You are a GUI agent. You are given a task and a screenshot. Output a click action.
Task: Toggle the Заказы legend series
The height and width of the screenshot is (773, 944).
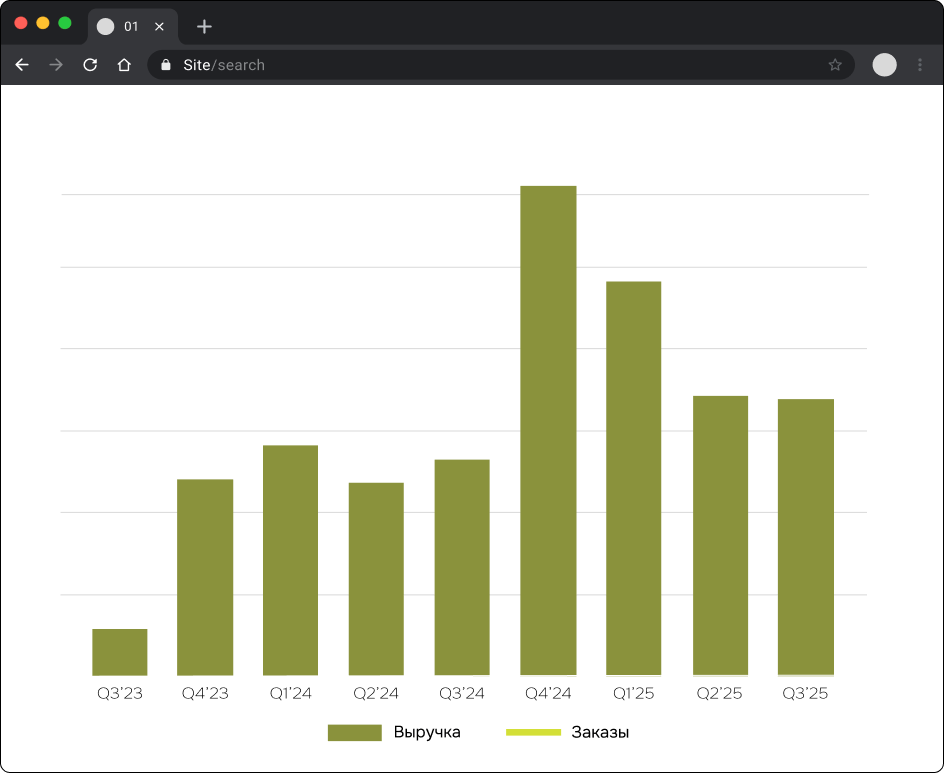[600, 733]
